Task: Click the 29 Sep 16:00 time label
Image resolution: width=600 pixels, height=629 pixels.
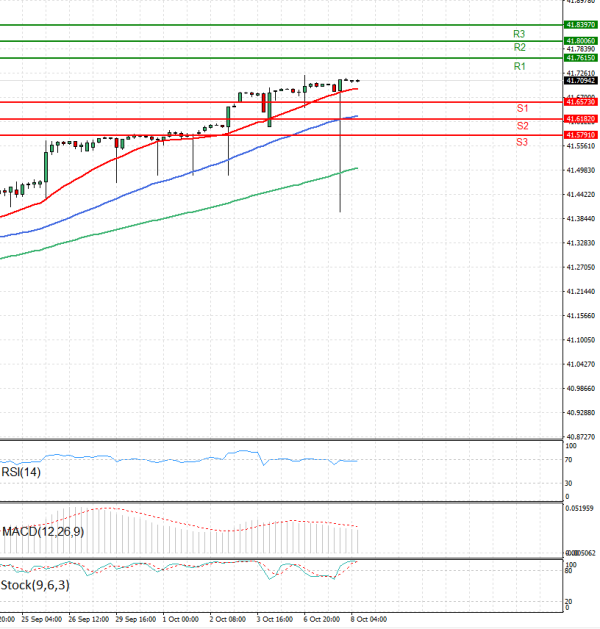Action: click(133, 619)
